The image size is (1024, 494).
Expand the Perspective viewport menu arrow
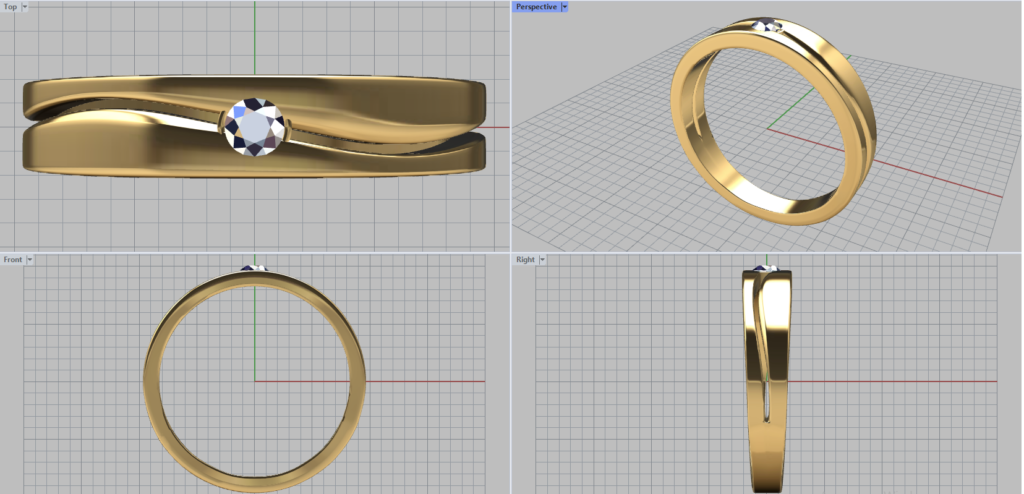tap(565, 7)
